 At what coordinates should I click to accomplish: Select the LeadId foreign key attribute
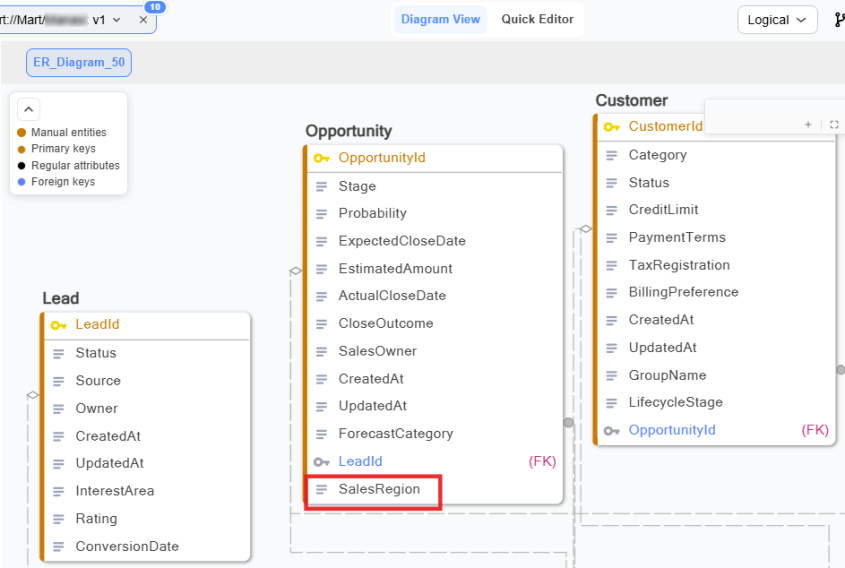tap(360, 461)
